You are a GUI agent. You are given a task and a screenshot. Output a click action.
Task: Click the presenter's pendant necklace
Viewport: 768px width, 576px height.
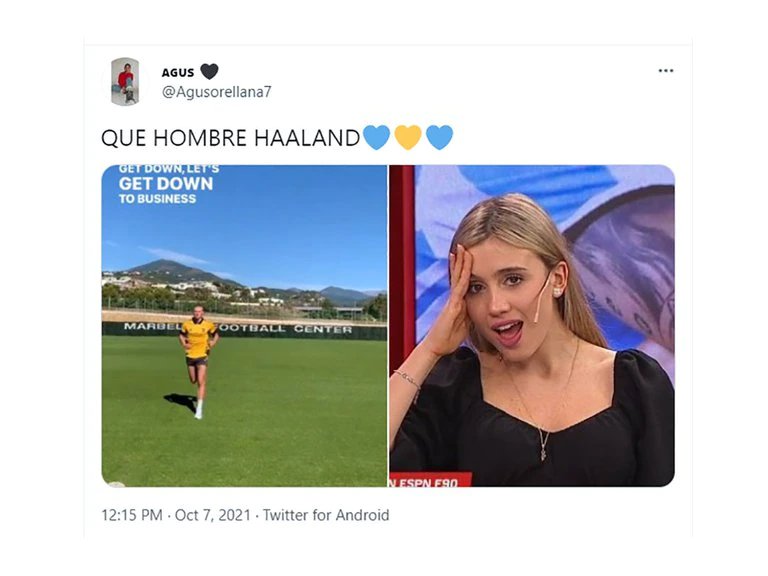coord(544,444)
